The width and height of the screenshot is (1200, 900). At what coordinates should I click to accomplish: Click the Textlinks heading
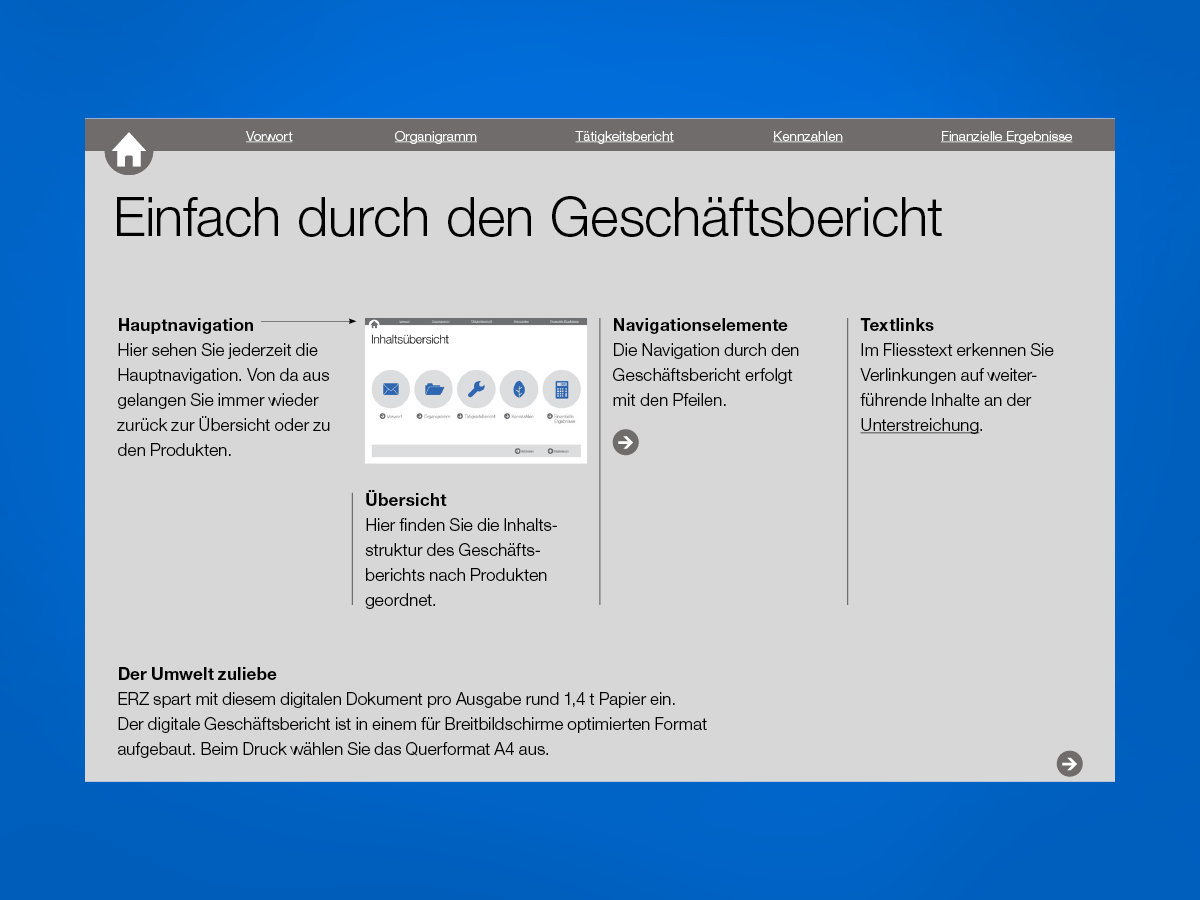point(897,325)
